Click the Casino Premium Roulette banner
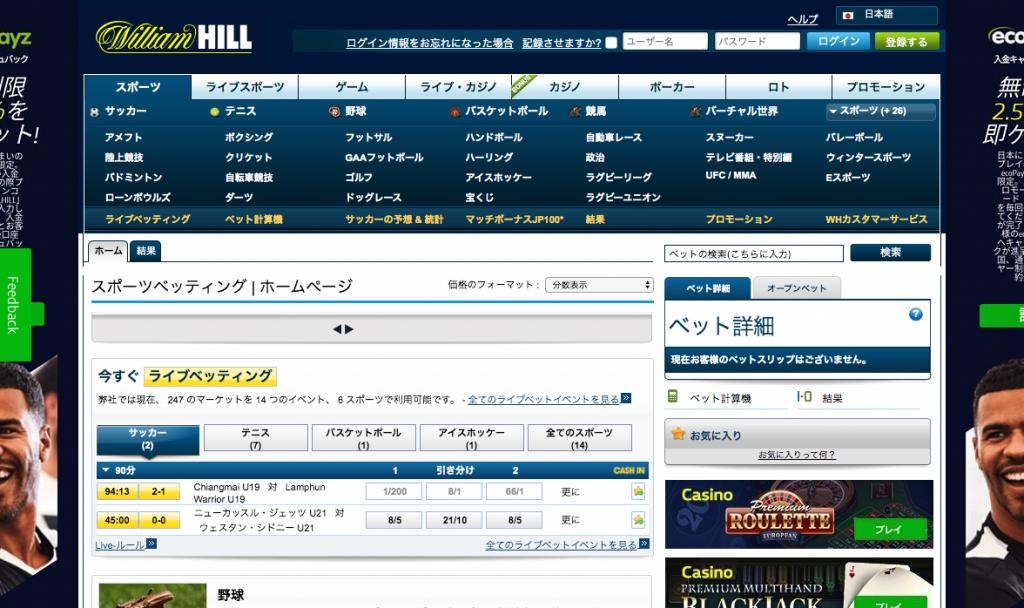The image size is (1024, 608). click(x=799, y=514)
